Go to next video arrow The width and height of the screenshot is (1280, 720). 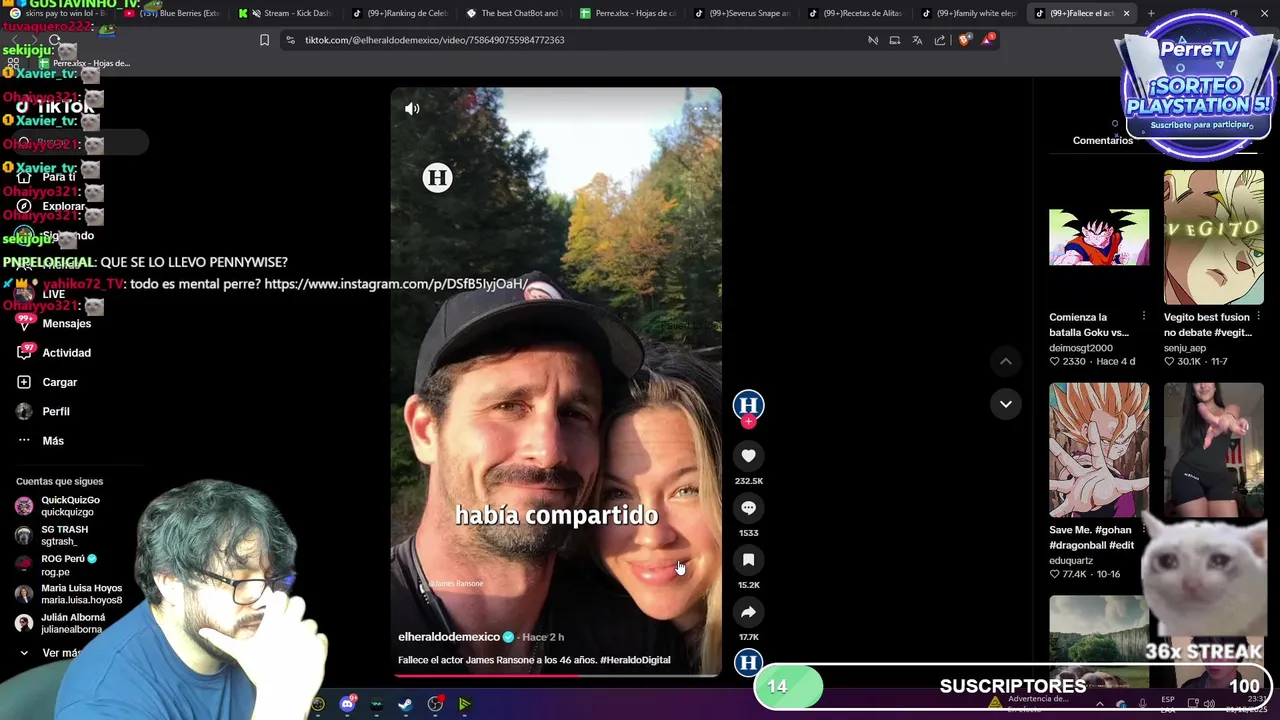(x=1006, y=404)
